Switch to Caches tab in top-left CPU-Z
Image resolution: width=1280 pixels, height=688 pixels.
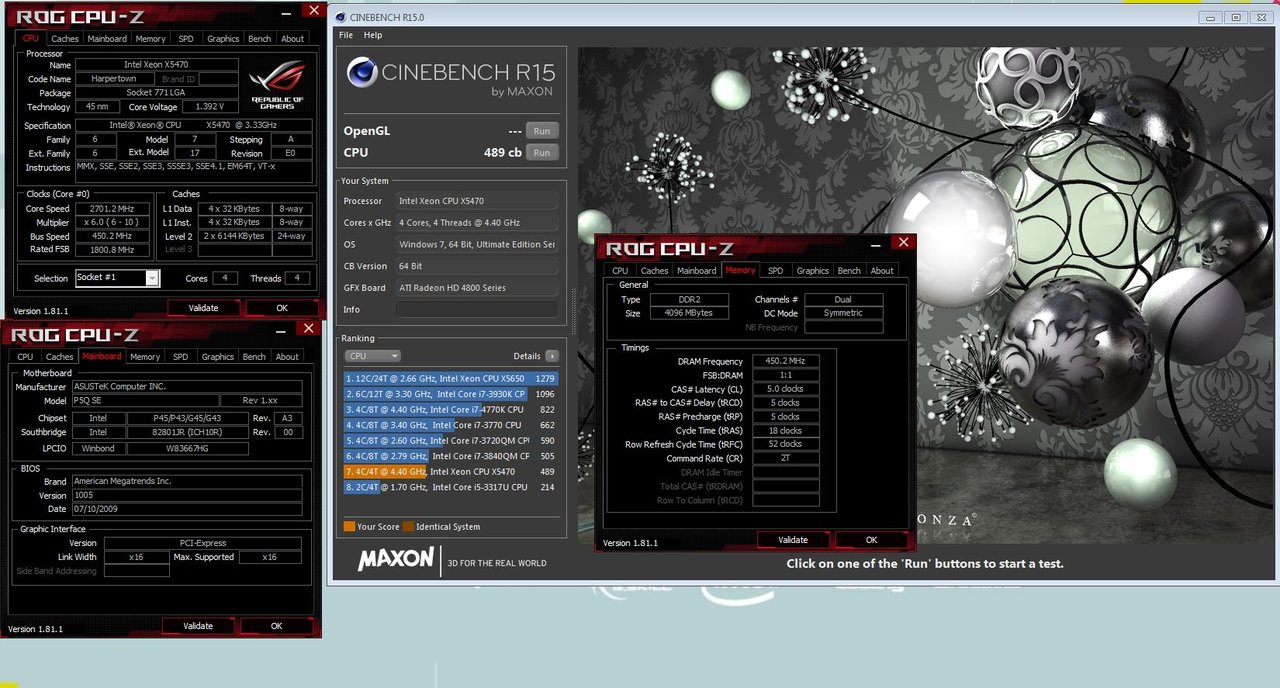pos(65,39)
